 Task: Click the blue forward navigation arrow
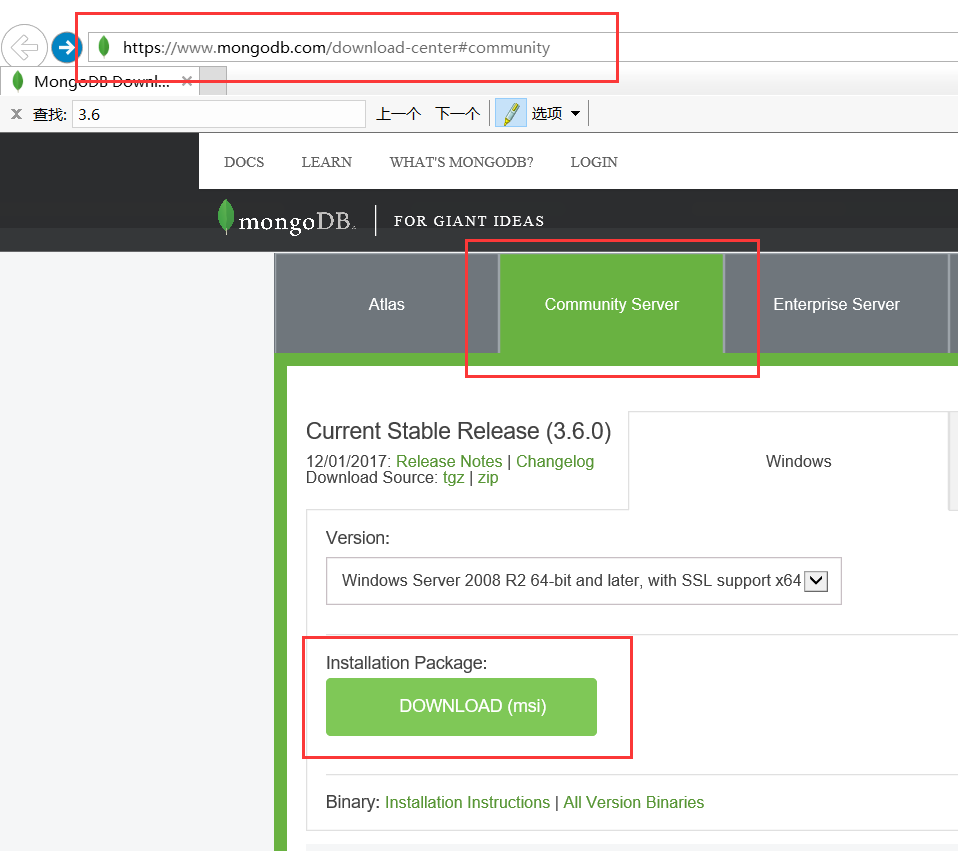pos(66,47)
